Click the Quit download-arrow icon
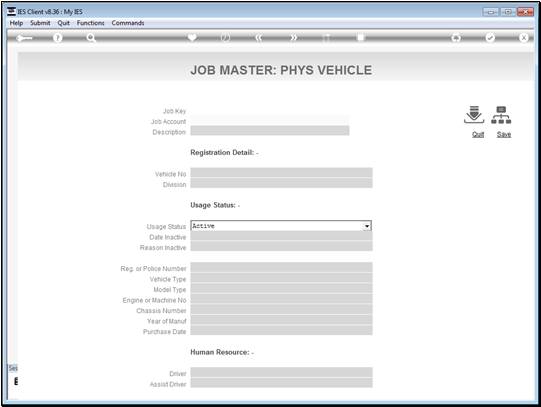This screenshot has height=407, width=541. click(474, 115)
